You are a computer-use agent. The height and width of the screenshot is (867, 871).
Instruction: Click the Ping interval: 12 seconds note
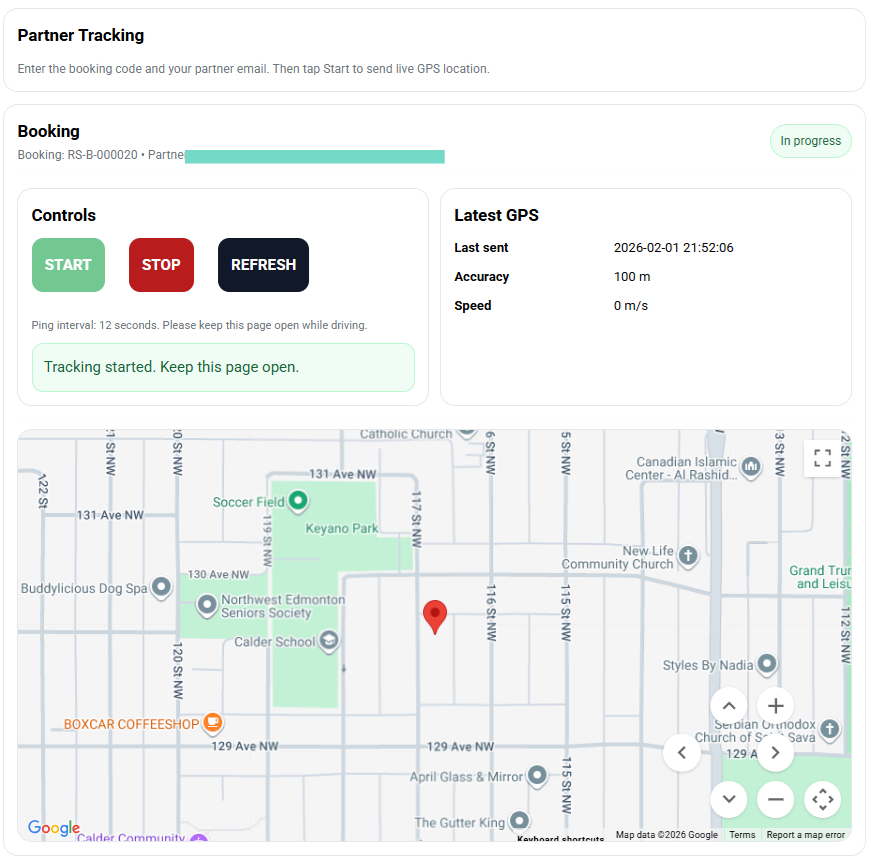199,325
